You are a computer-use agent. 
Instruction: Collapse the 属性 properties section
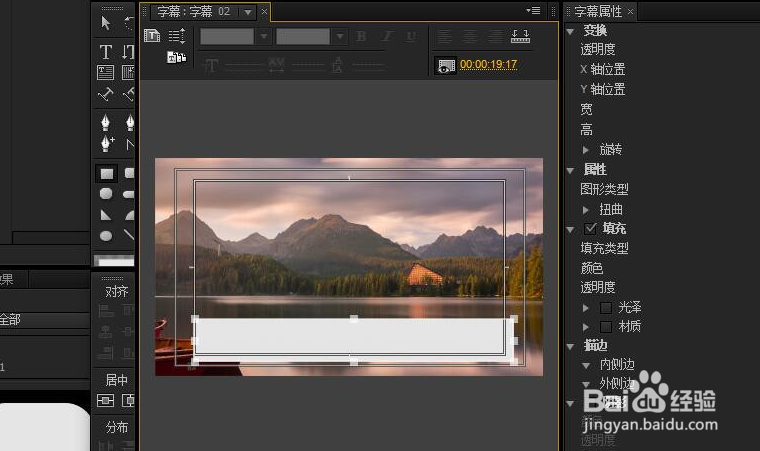pyautogui.click(x=570, y=171)
